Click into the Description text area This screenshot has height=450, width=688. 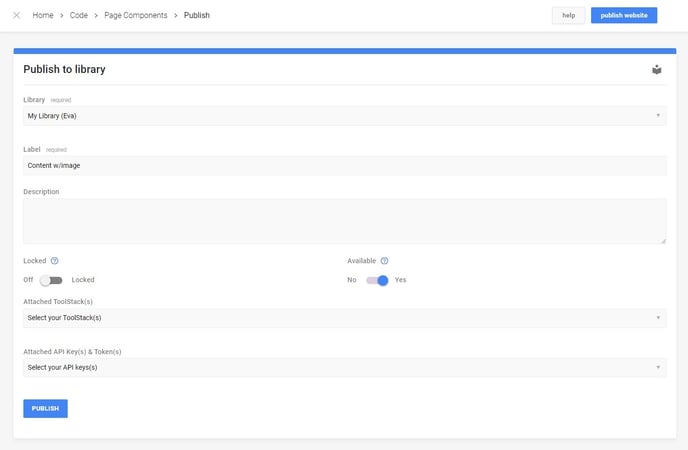pos(344,221)
